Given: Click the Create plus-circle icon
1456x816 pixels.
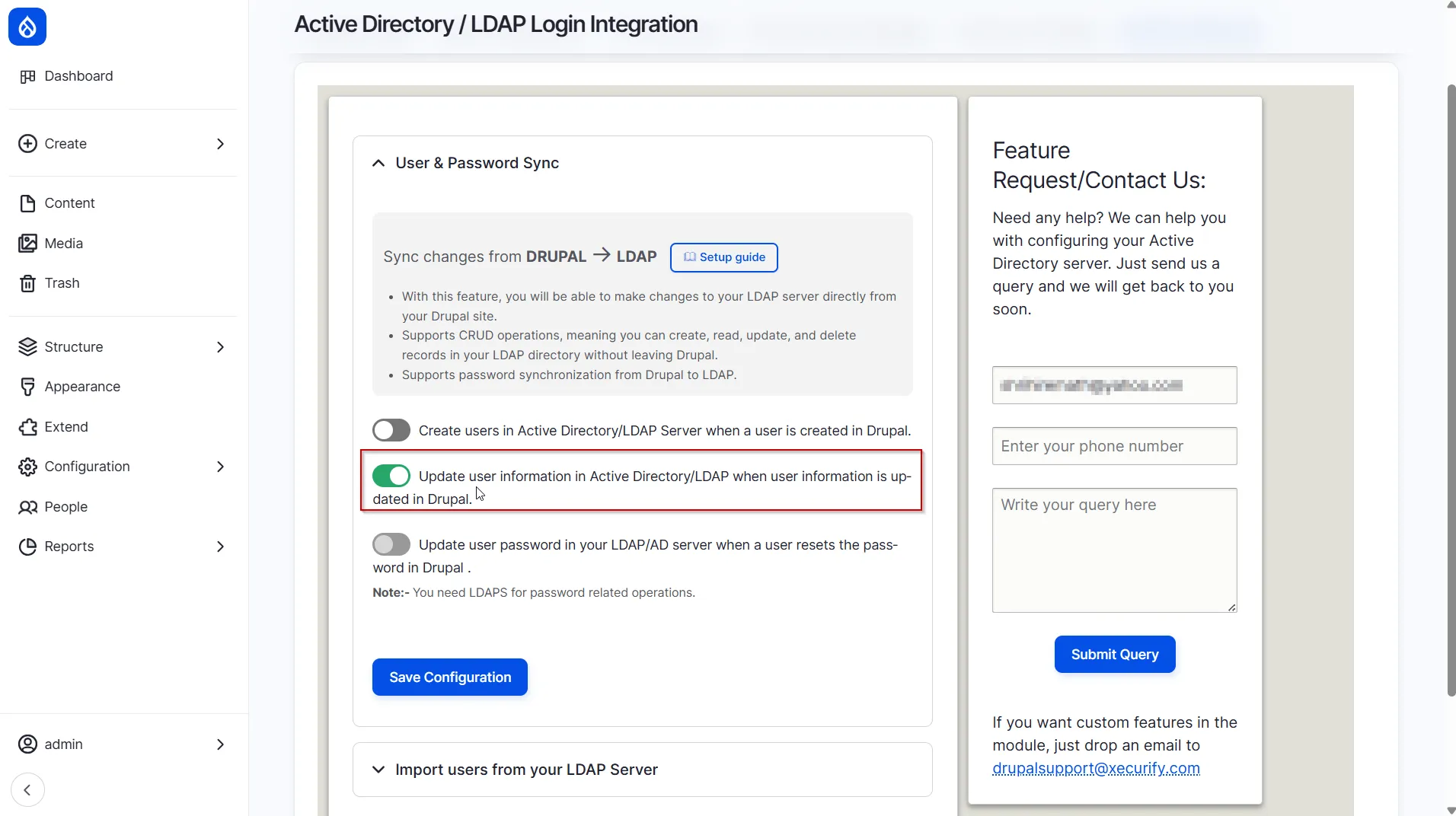Looking at the screenshot, I should point(27,144).
